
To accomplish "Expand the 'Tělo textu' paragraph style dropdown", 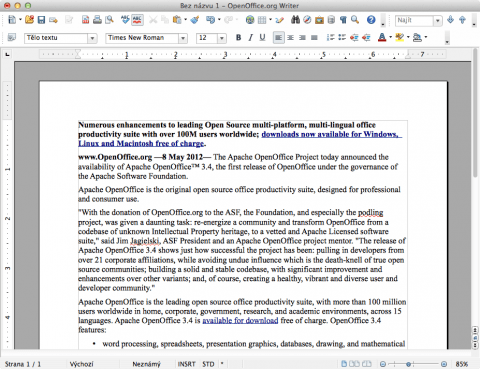I will (92, 38).
